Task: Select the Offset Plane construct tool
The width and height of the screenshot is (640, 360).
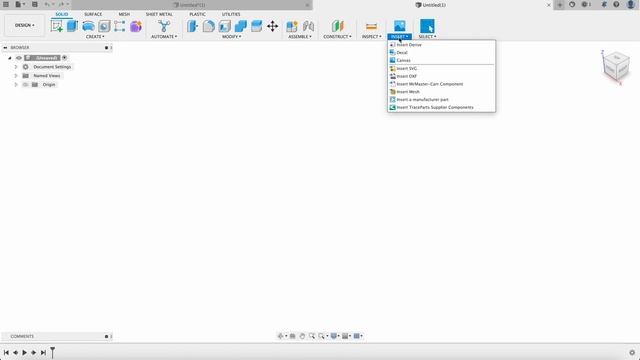Action: (x=338, y=26)
